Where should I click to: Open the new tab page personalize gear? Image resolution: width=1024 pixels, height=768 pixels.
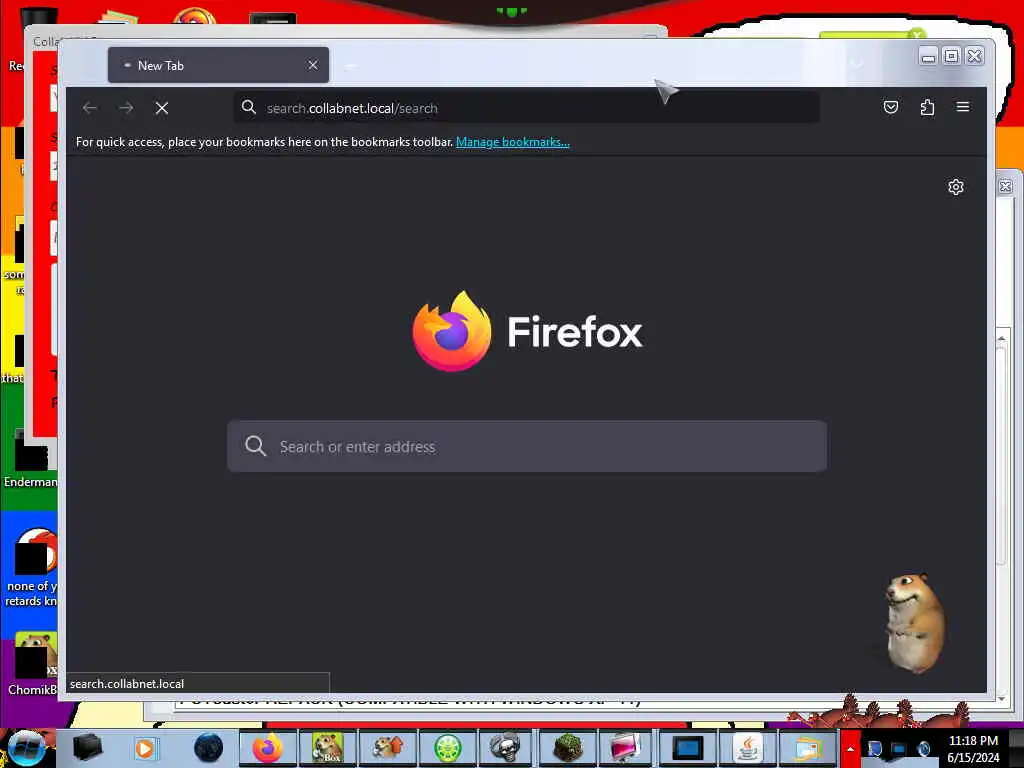[x=955, y=187]
